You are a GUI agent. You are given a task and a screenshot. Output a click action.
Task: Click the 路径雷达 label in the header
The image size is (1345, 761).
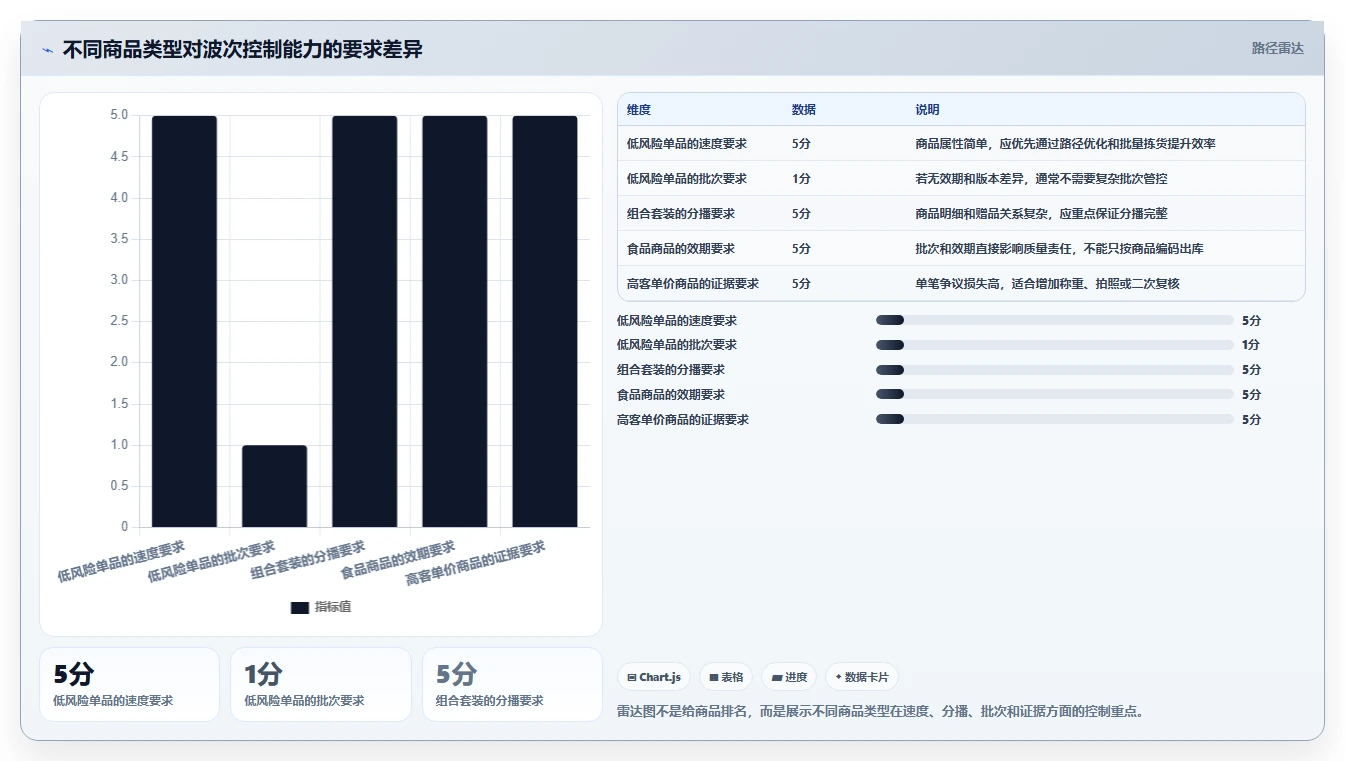[1277, 48]
